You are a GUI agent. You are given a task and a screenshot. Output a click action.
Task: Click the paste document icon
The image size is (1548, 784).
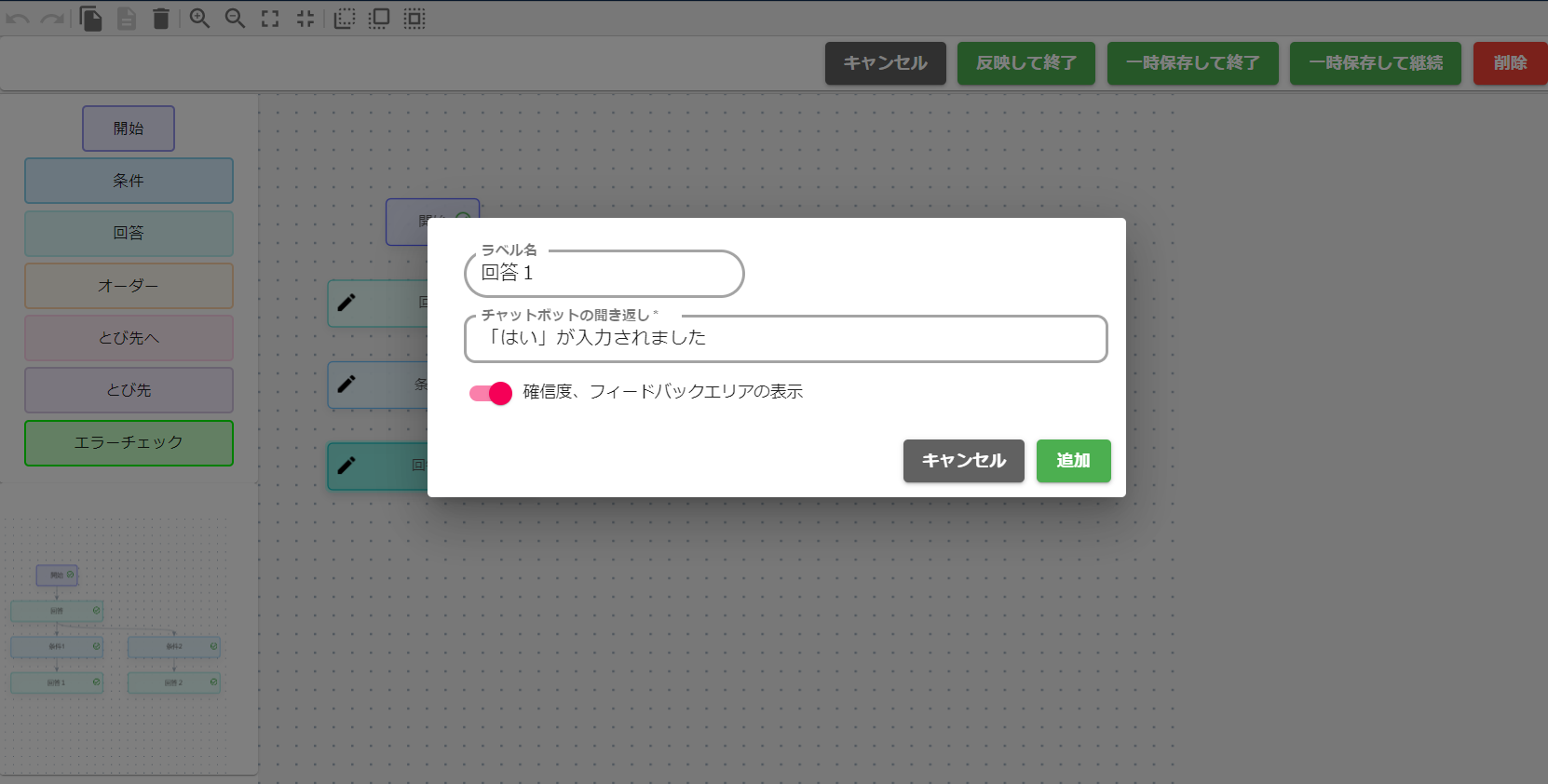click(x=127, y=19)
